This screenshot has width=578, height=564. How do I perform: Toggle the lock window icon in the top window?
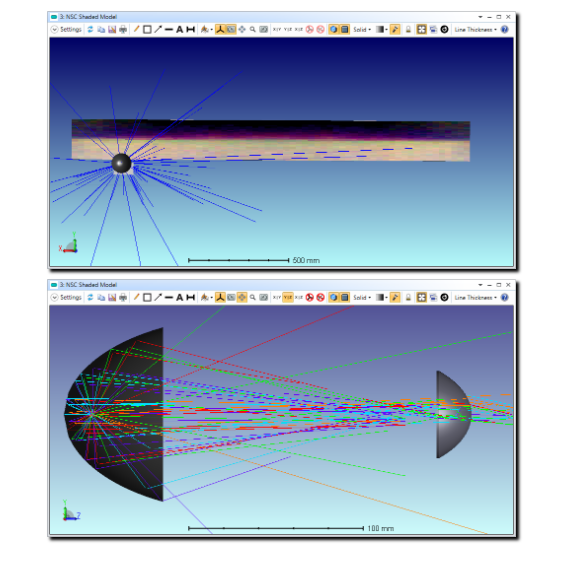tap(408, 29)
